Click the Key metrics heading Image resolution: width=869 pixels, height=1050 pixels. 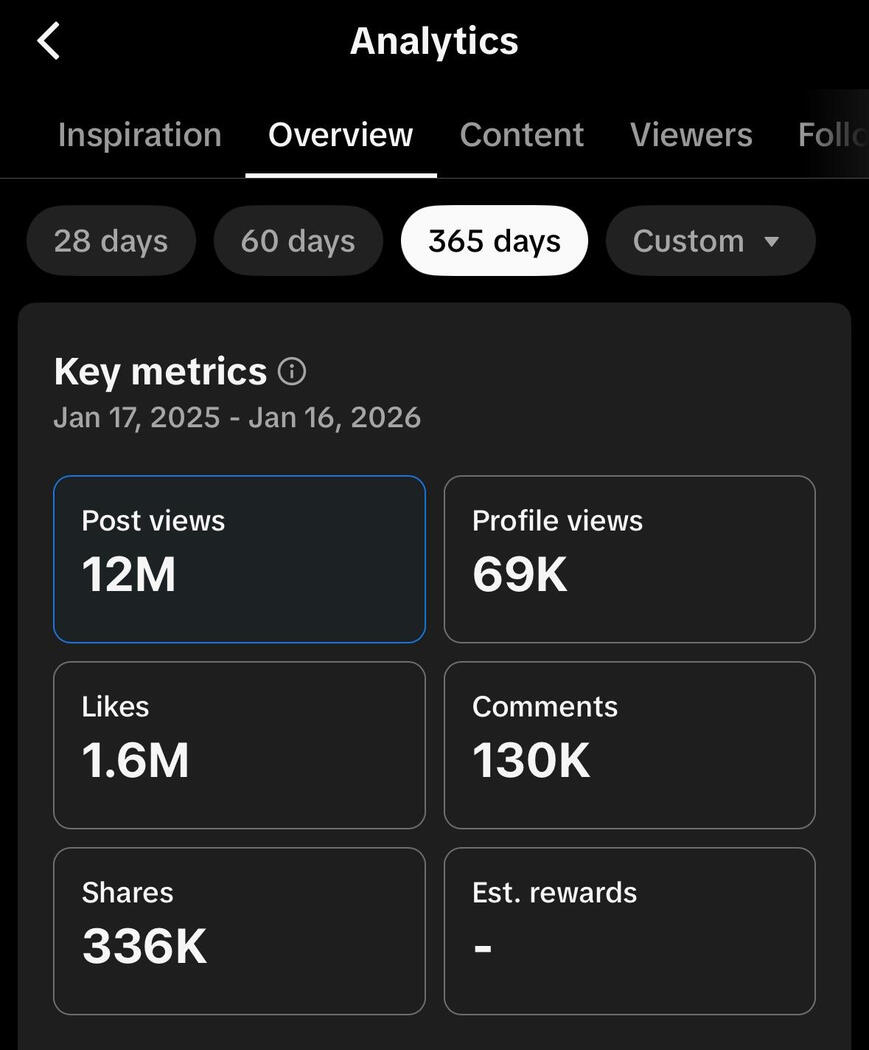(160, 372)
